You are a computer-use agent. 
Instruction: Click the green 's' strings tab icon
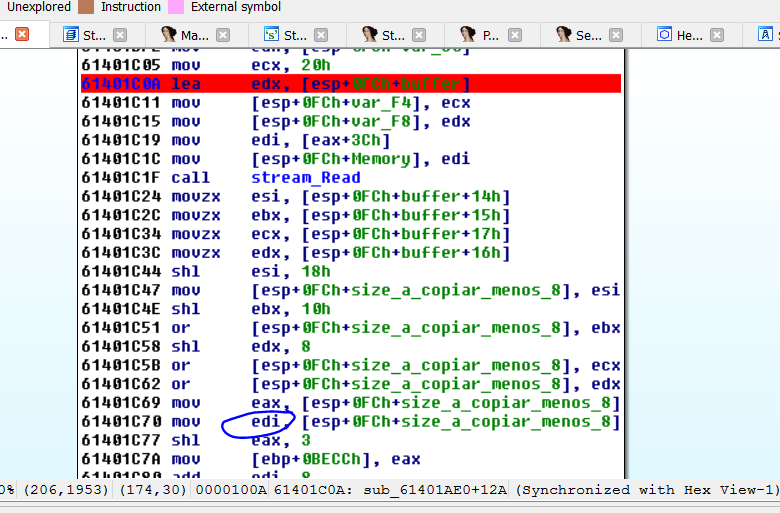268,35
